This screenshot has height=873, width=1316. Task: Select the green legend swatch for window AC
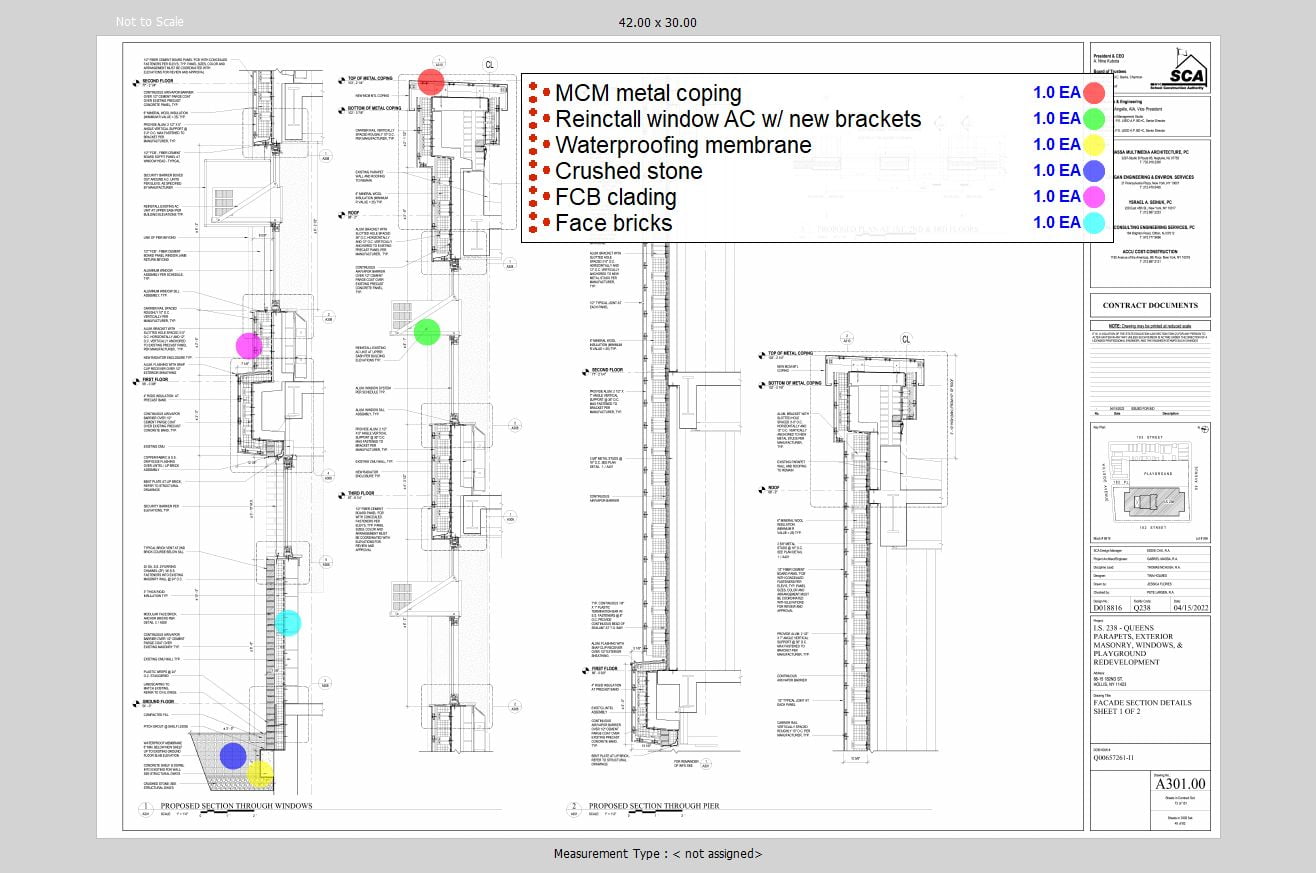click(1094, 119)
